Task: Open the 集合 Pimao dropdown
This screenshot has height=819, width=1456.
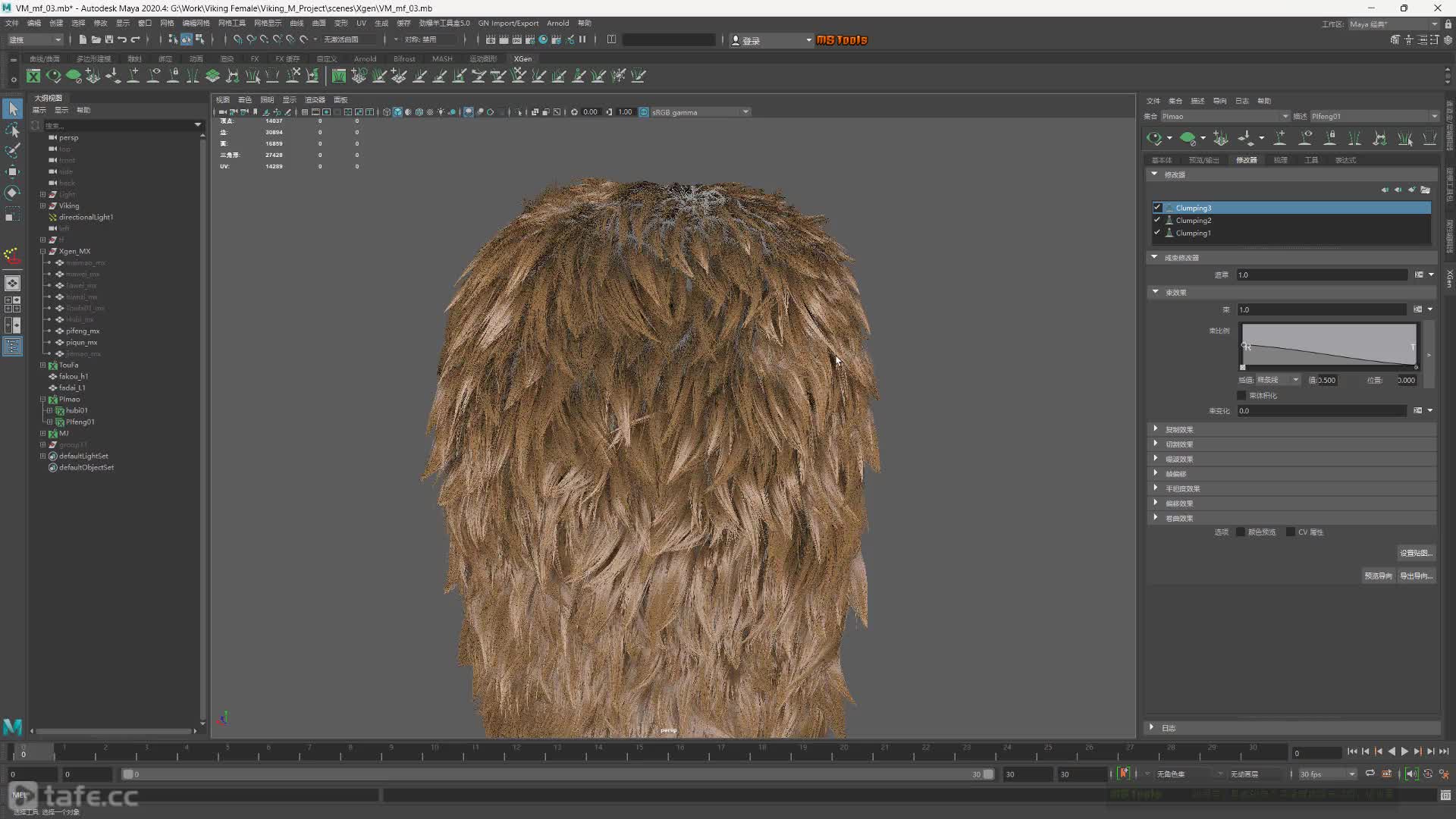Action: [x=1225, y=116]
